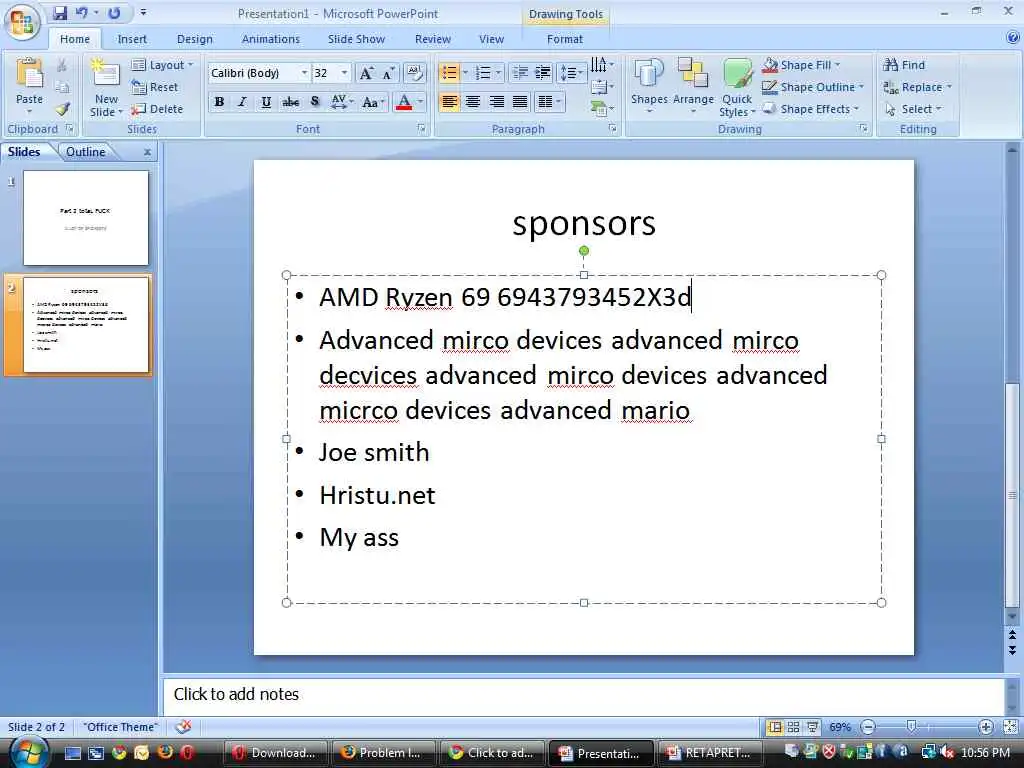Insert a New Slide

pyautogui.click(x=106, y=88)
